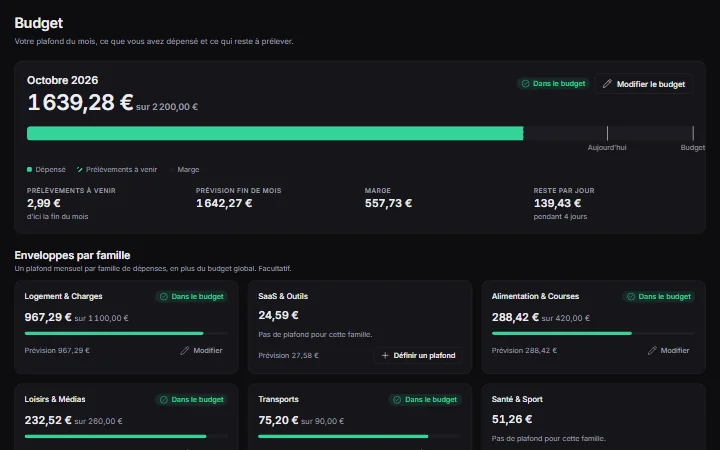Click the Logement & Charges card title

63,297
